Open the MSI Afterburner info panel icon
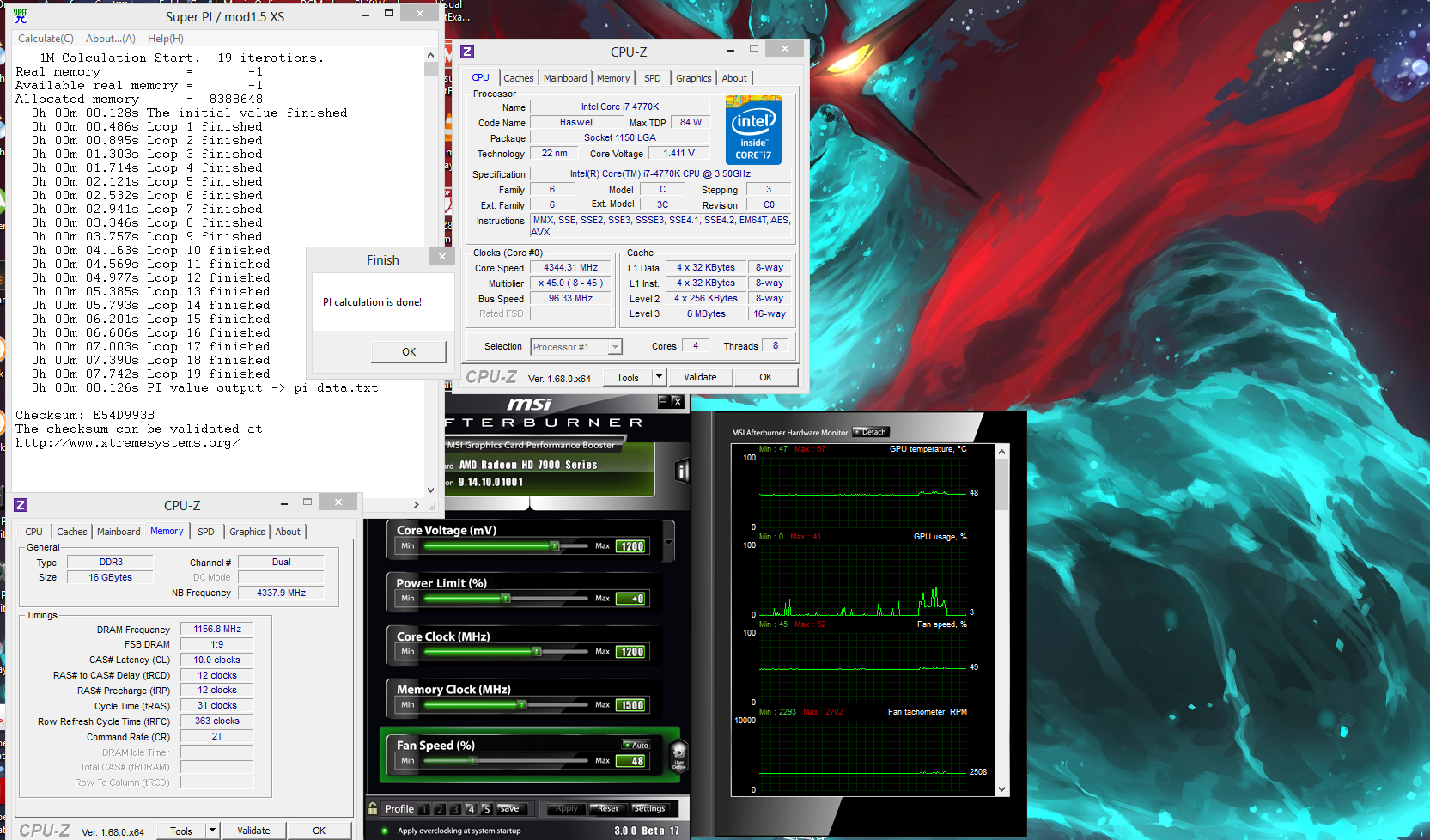 pos(683,471)
